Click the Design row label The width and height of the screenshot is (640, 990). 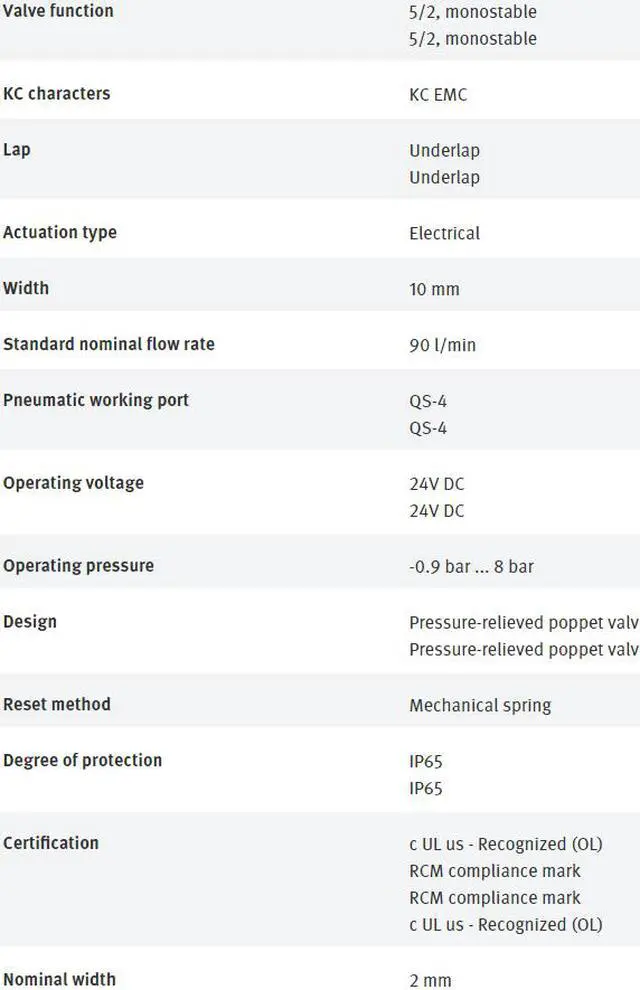pyautogui.click(x=30, y=622)
